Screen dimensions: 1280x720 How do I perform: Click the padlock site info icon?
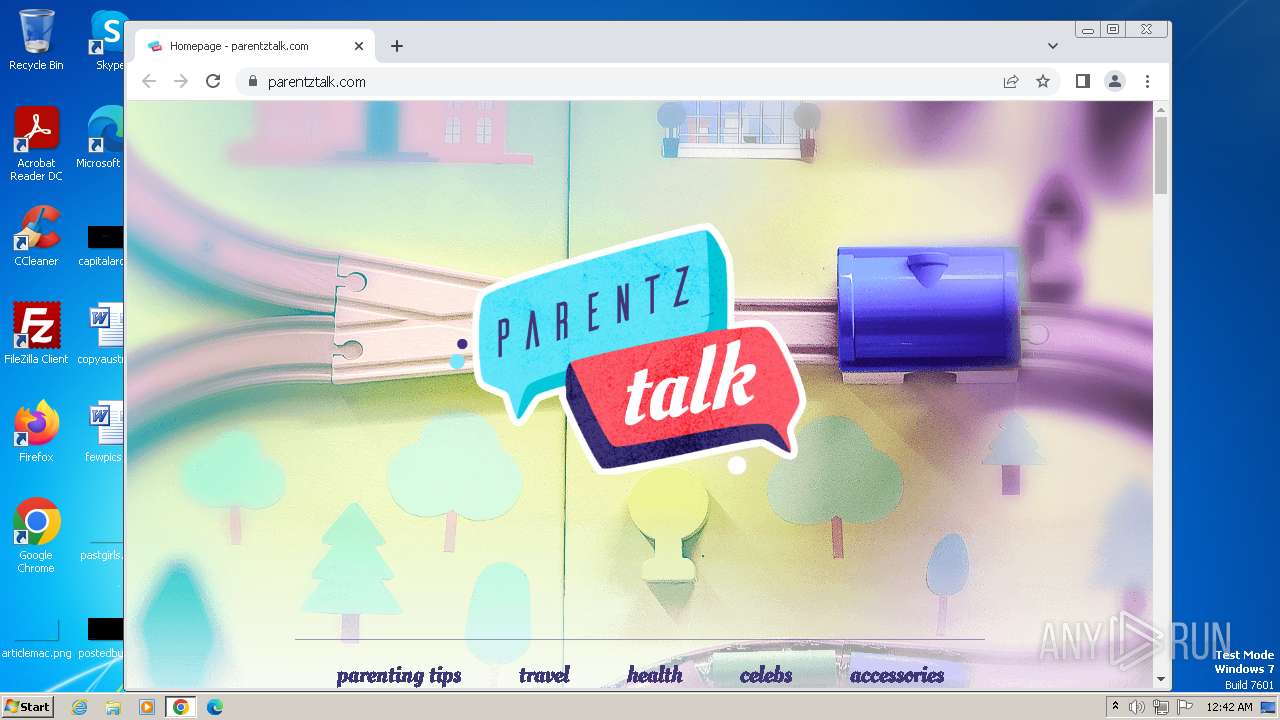[x=252, y=82]
